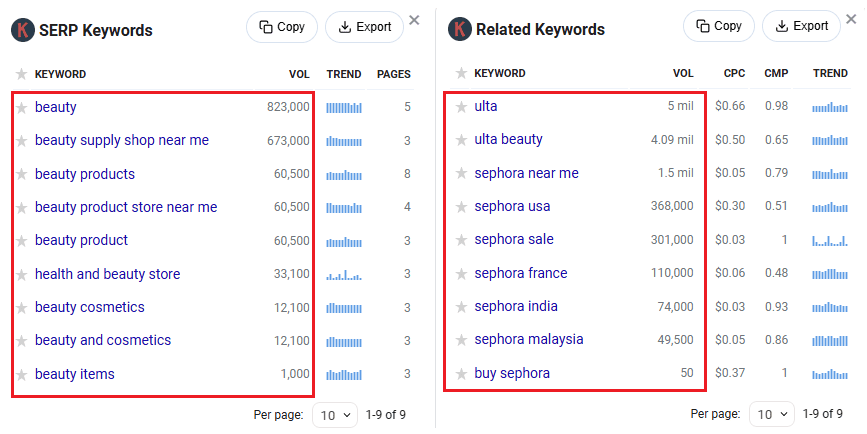Screen dimensions: 867x434
Task: Star the 'buy sephora' keyword
Action: (x=461, y=373)
